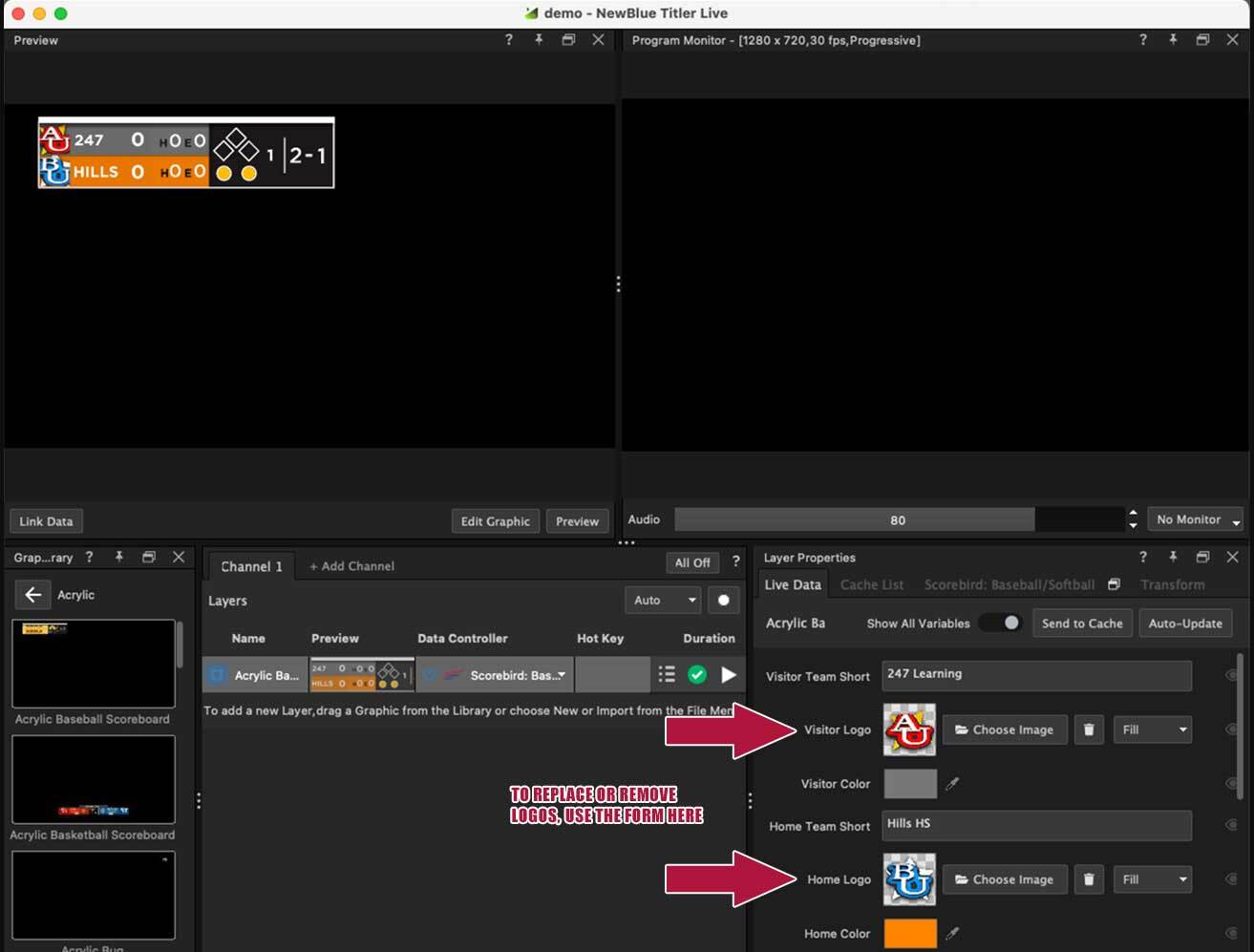
Task: Switch to the Cache List tab
Action: [x=872, y=584]
